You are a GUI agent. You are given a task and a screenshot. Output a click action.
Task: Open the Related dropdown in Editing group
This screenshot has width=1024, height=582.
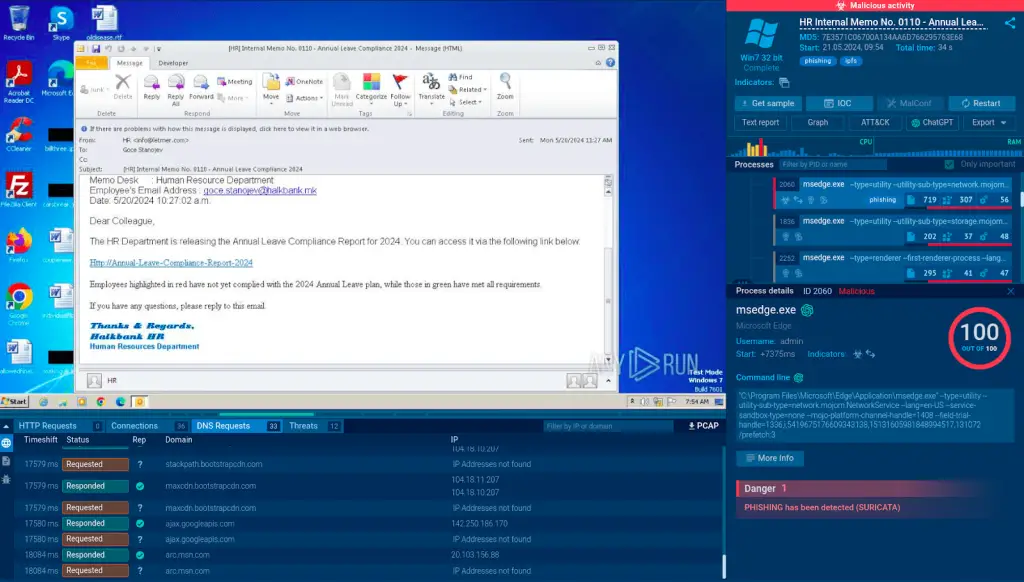point(468,89)
